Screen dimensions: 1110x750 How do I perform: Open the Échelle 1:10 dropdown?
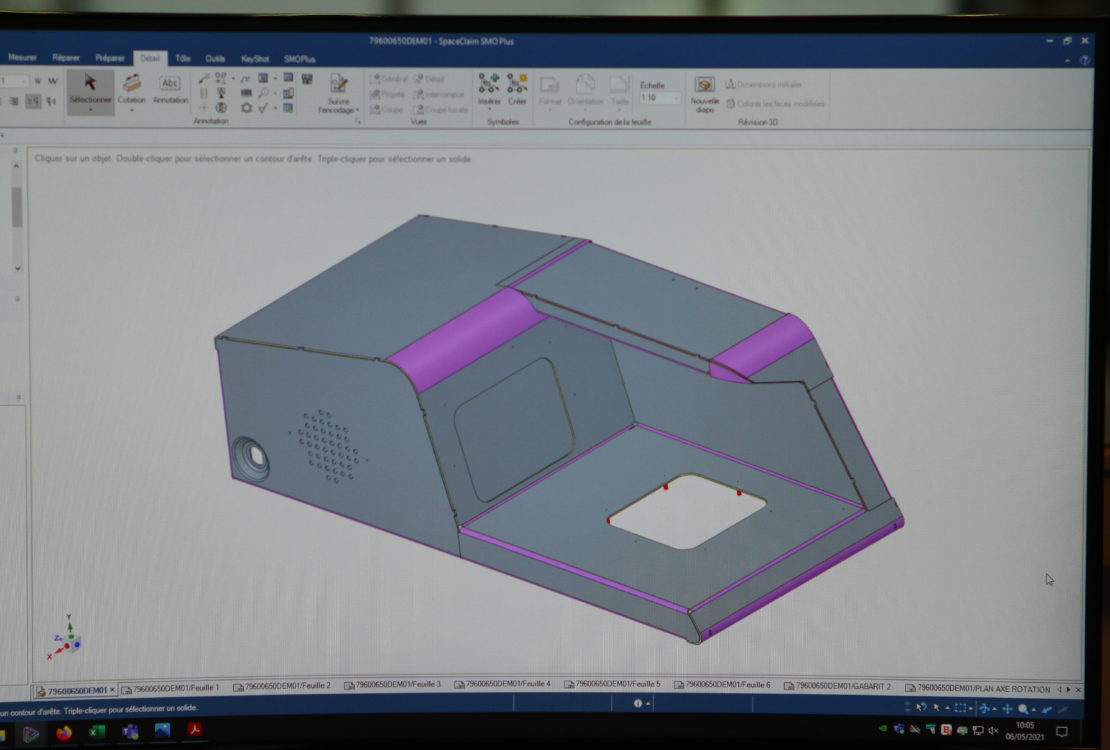[x=660, y=98]
